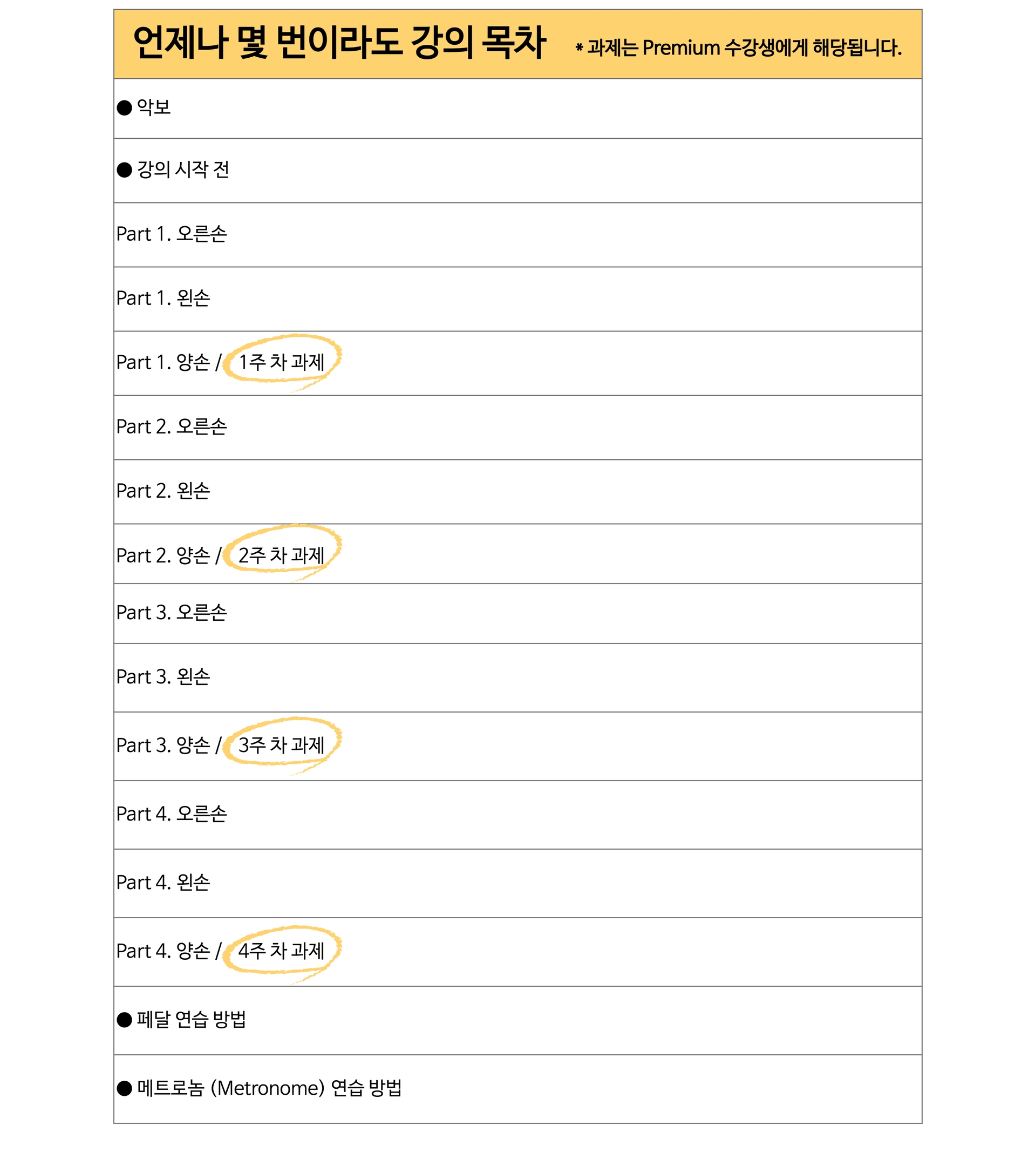Open the Part 1. 오른손 lesson
Screen dimensions: 1036x1166
(x=172, y=234)
